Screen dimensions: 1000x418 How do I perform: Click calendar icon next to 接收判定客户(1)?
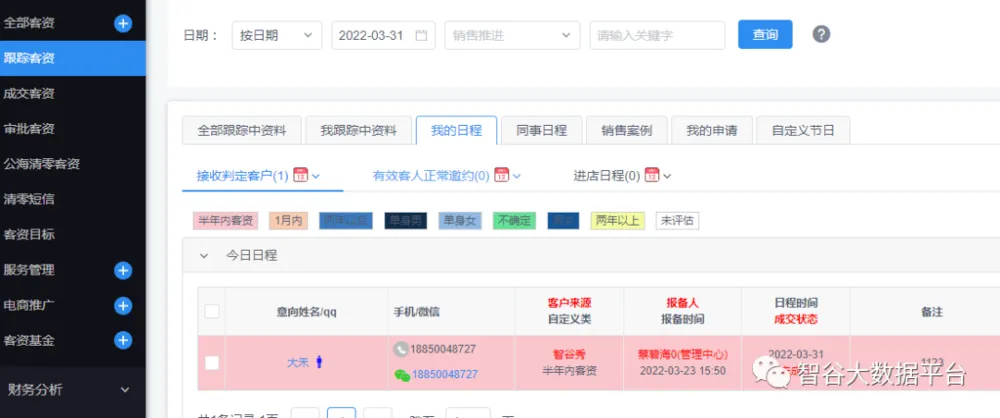click(300, 176)
